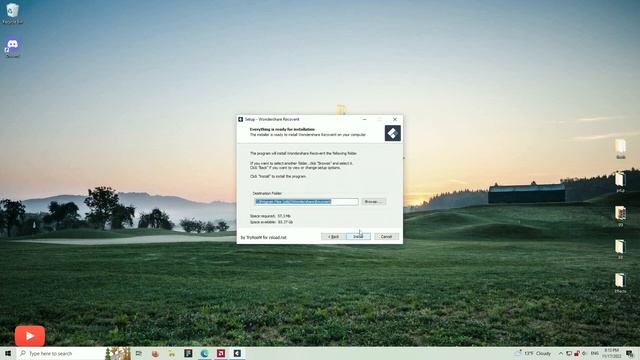Click the 'Type here to search' box
Screen dimensions: 640x360
[x=61, y=353]
